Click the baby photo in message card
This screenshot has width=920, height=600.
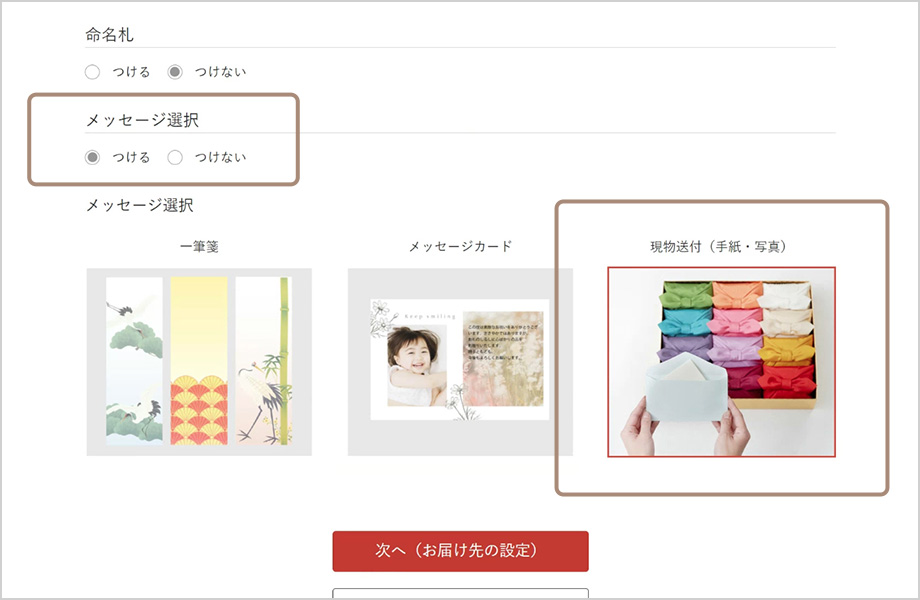point(417,366)
